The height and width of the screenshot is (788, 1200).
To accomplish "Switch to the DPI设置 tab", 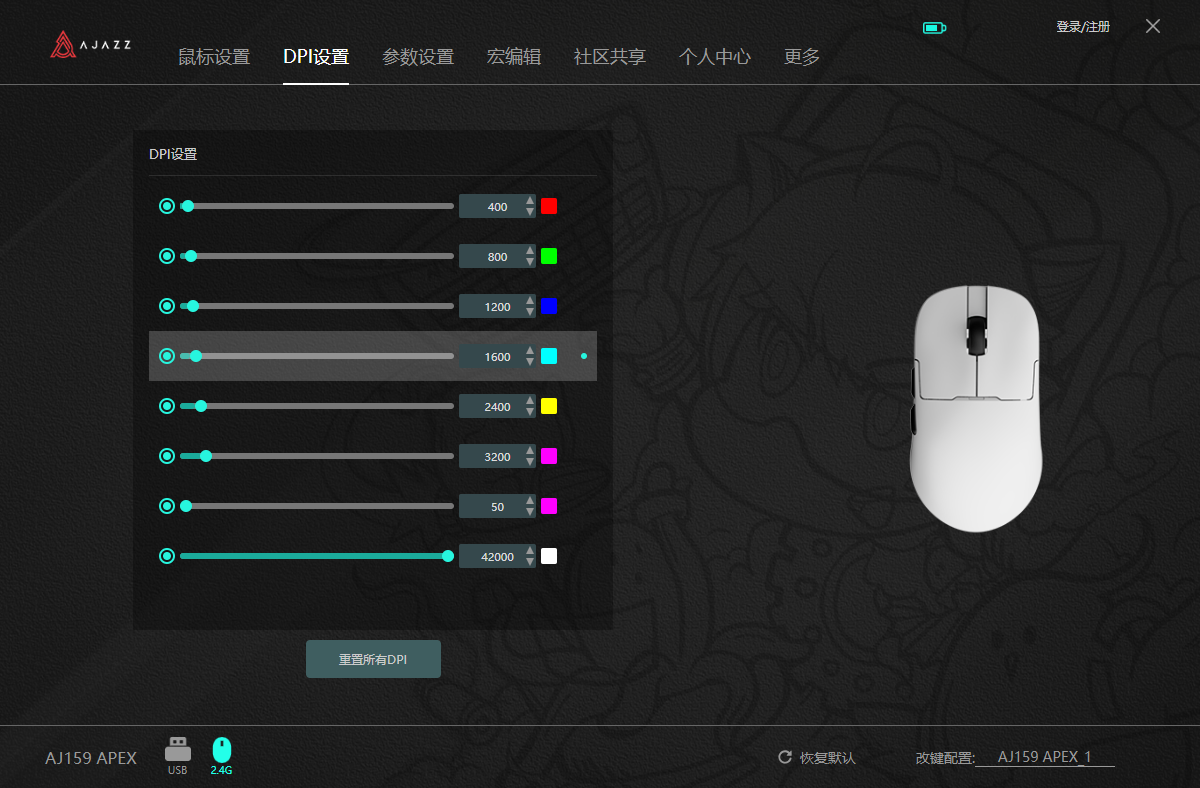I will [316, 57].
